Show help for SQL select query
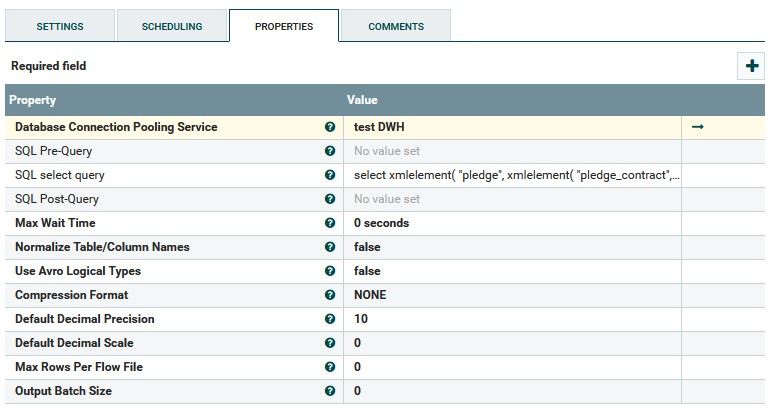 coord(330,175)
